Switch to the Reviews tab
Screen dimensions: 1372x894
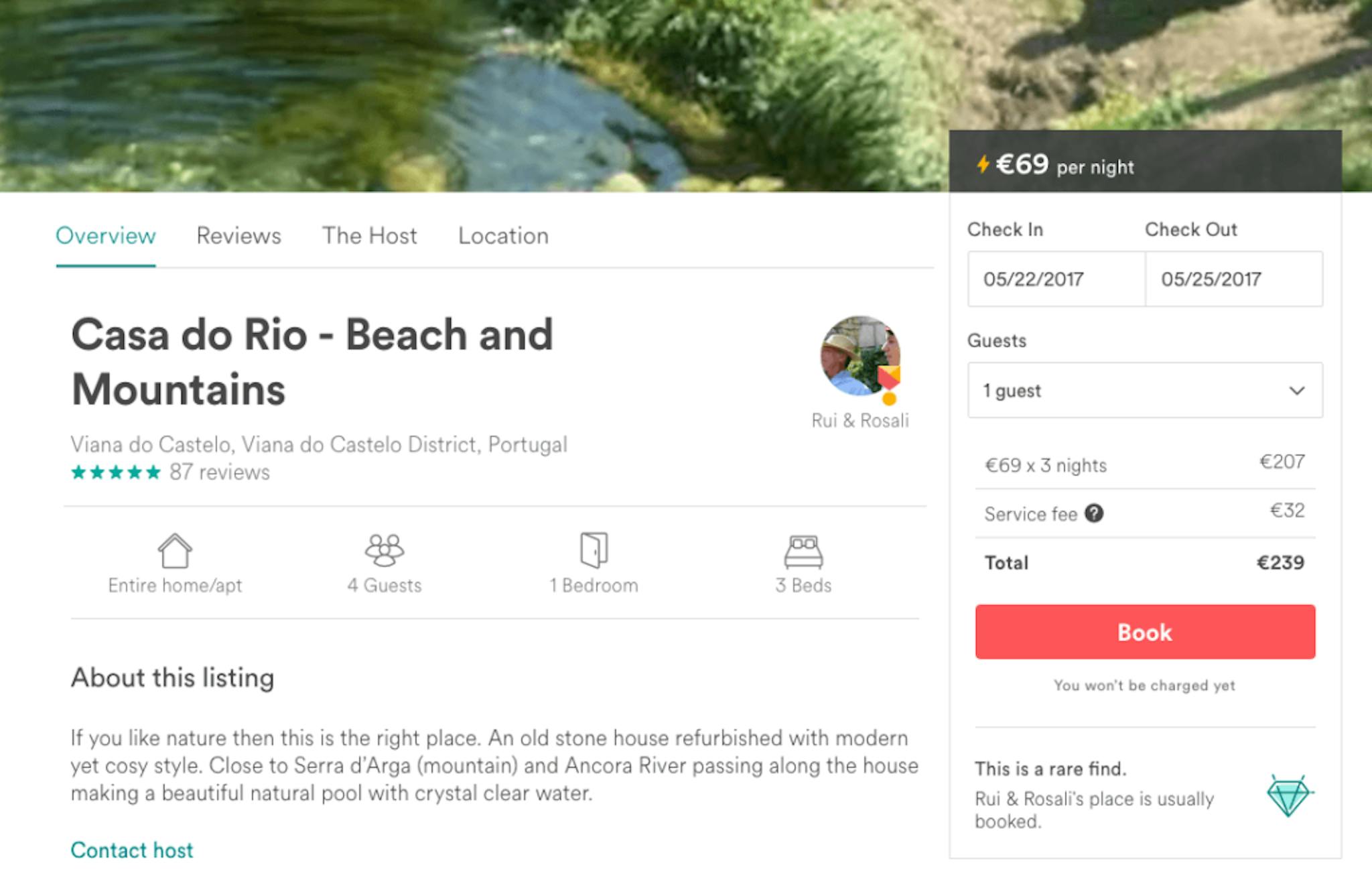(238, 236)
